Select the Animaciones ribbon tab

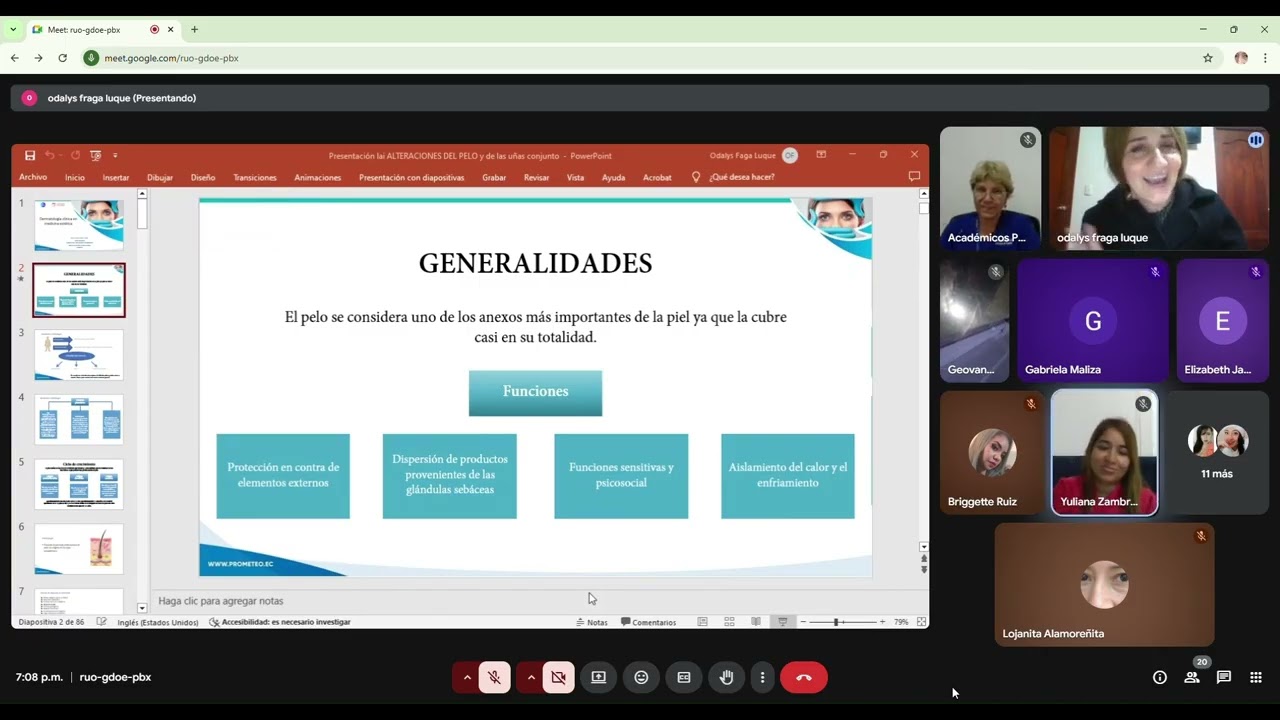click(x=318, y=177)
